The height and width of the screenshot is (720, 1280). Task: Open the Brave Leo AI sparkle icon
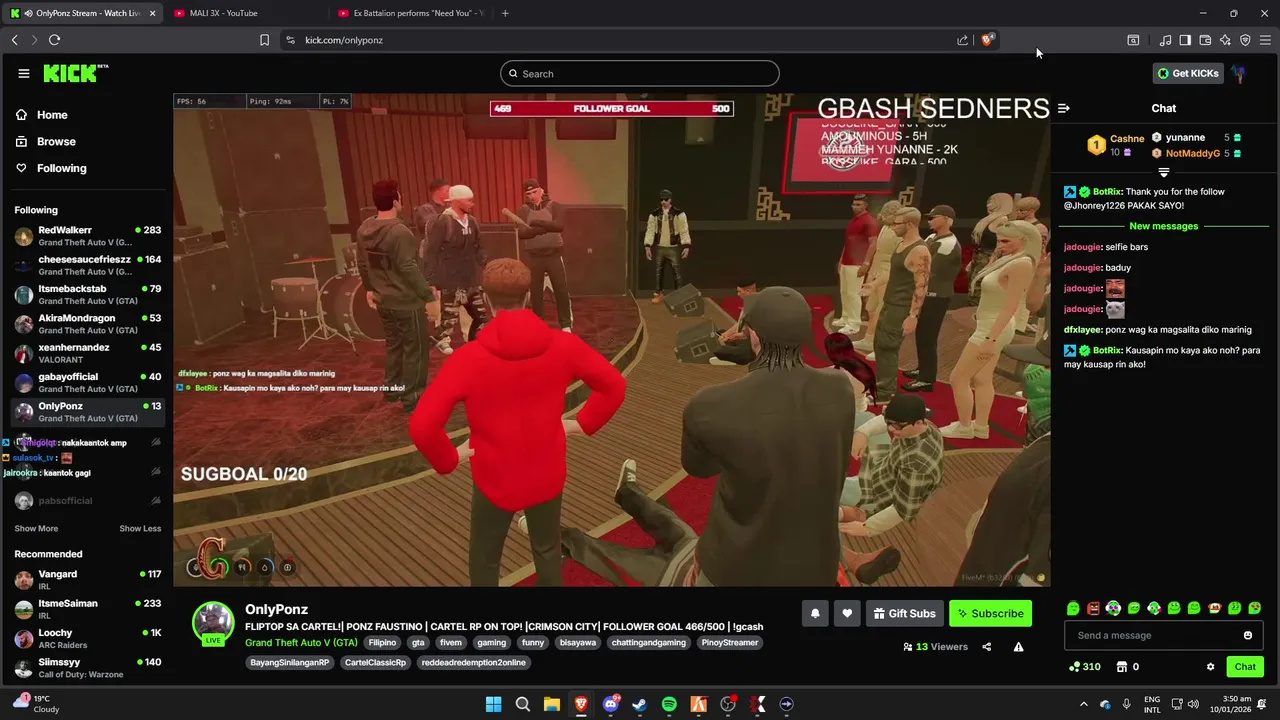tap(1225, 40)
